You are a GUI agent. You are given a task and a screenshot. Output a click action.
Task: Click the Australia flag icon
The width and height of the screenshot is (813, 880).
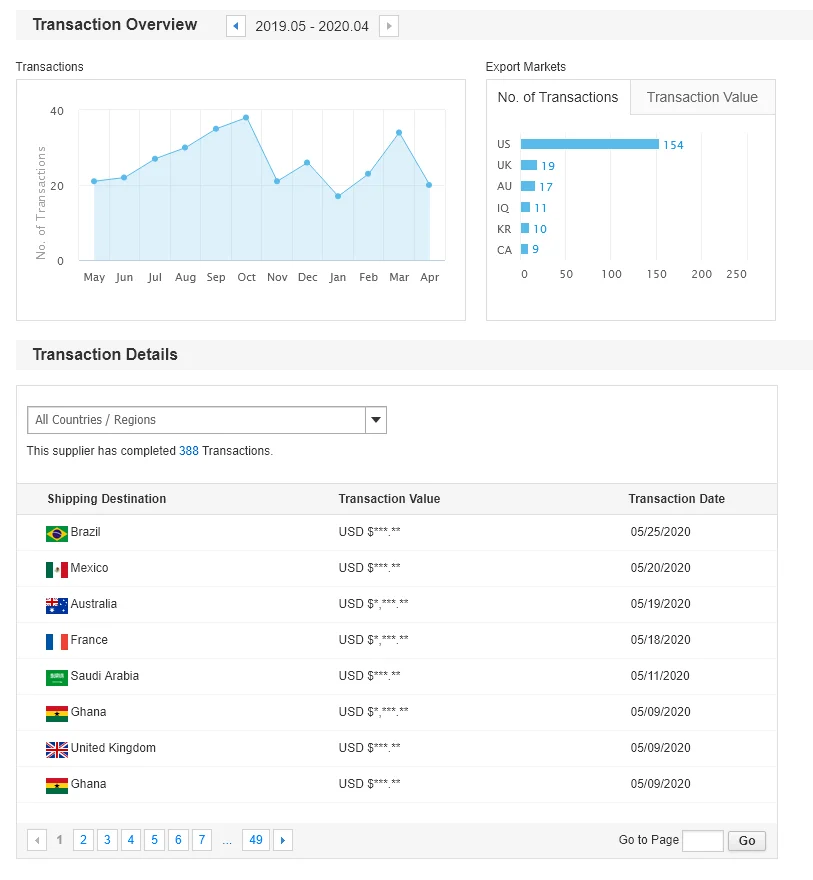tap(57, 605)
